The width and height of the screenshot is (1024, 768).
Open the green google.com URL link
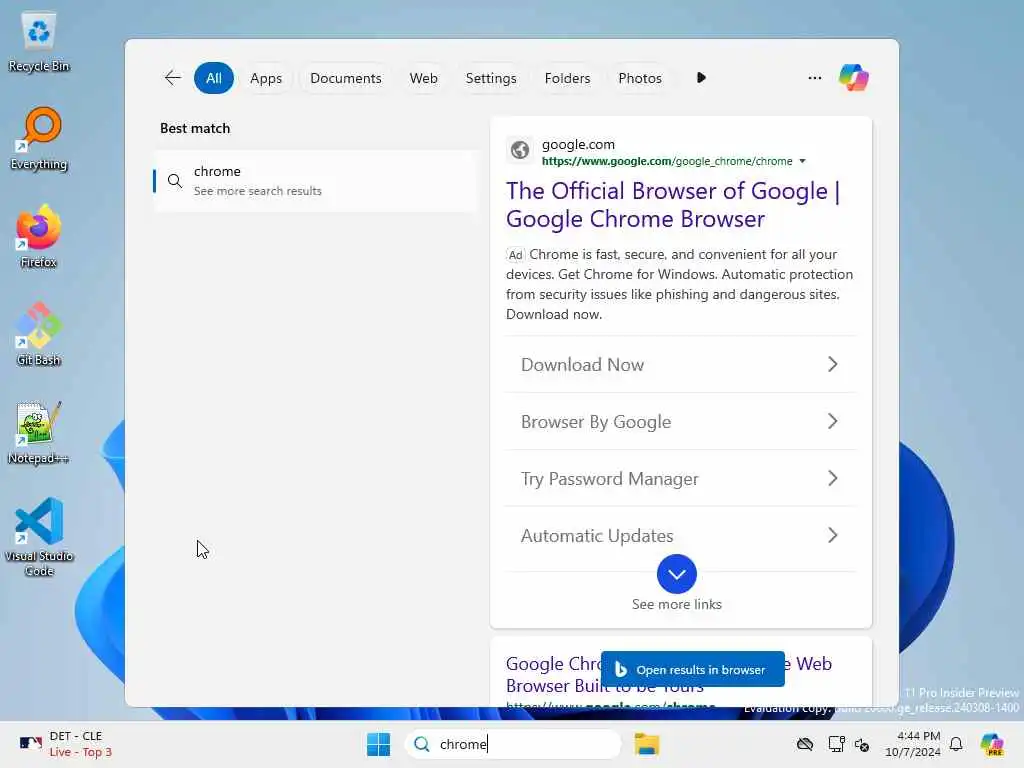[x=667, y=161]
